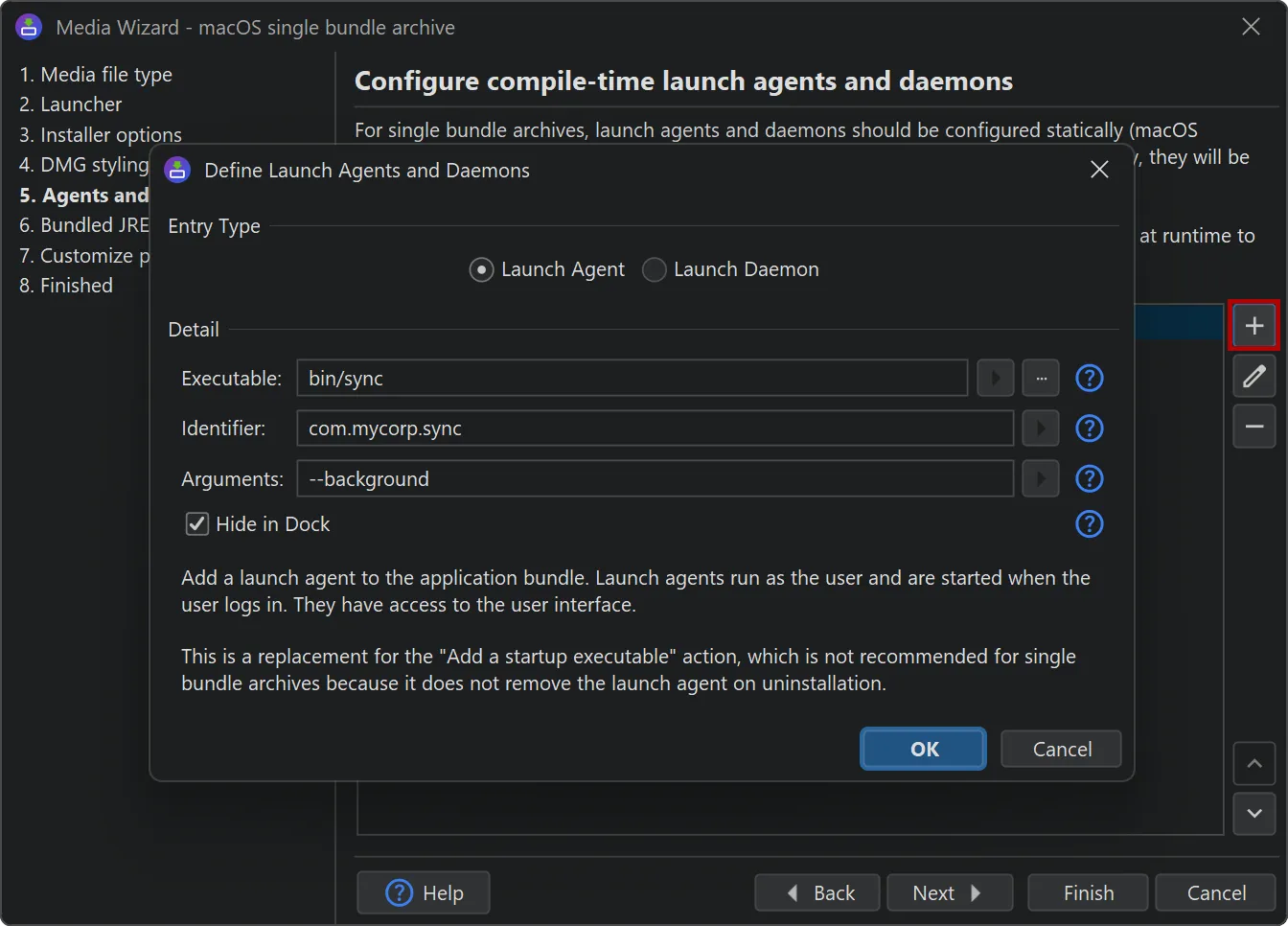This screenshot has height=926, width=1288.
Task: Click the Finish button in wizard
Action: [1088, 893]
